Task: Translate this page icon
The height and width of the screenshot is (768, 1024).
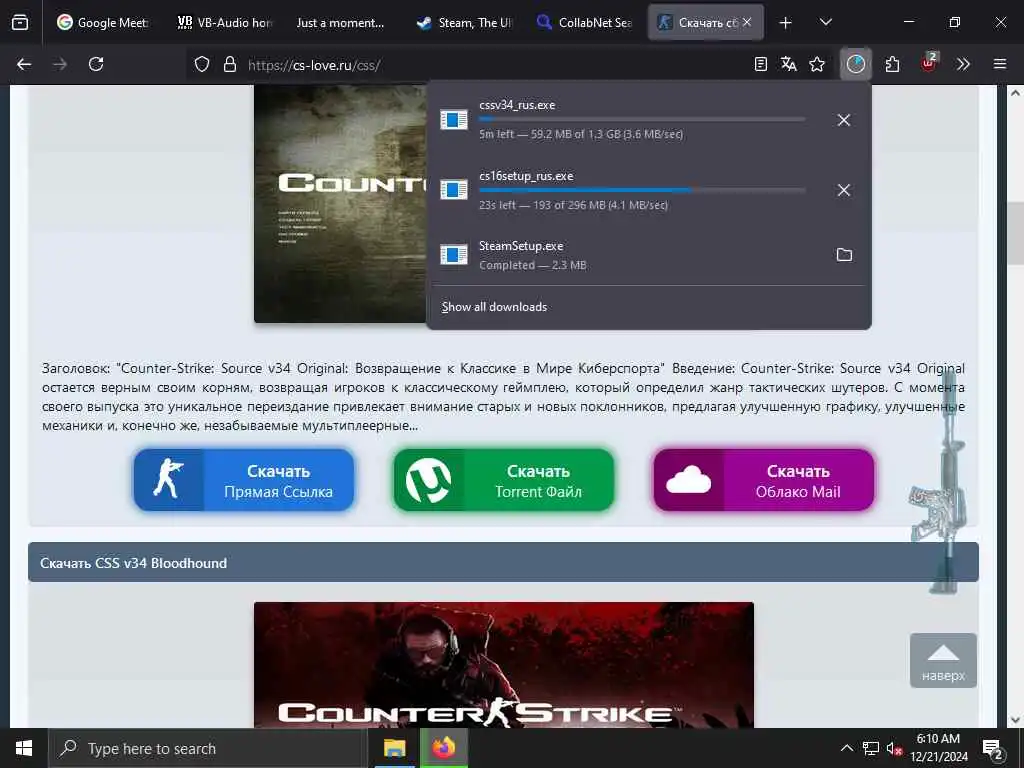Action: 788,64
